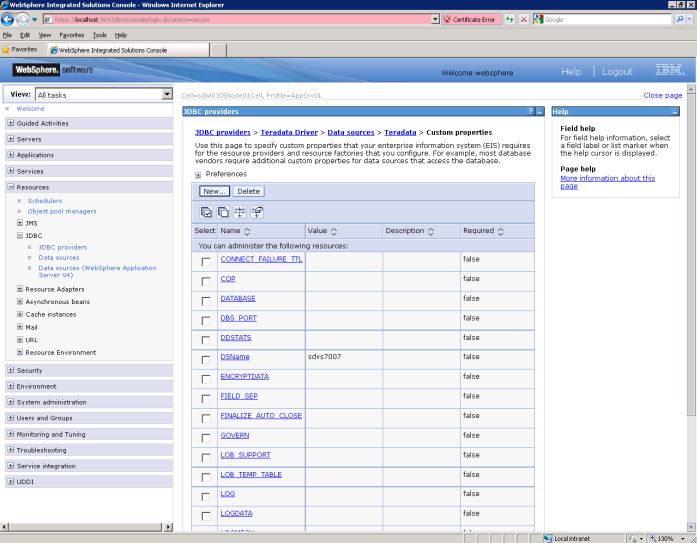Check the GOVERN row checkbox
The image size is (697, 543).
tap(206, 438)
